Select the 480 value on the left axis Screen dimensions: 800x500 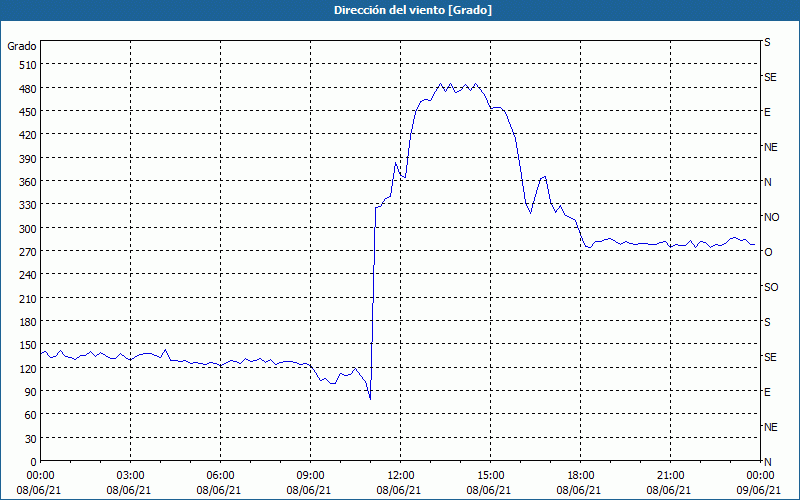(28, 89)
